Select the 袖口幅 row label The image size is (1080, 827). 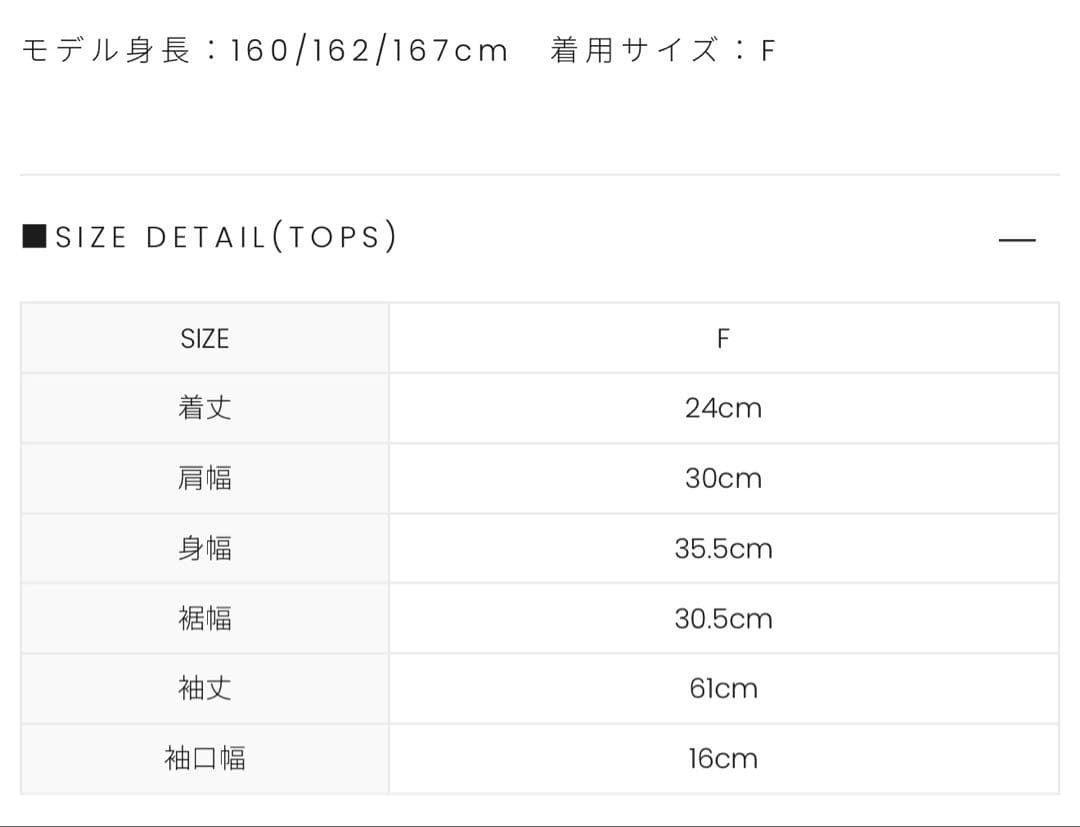[205, 759]
